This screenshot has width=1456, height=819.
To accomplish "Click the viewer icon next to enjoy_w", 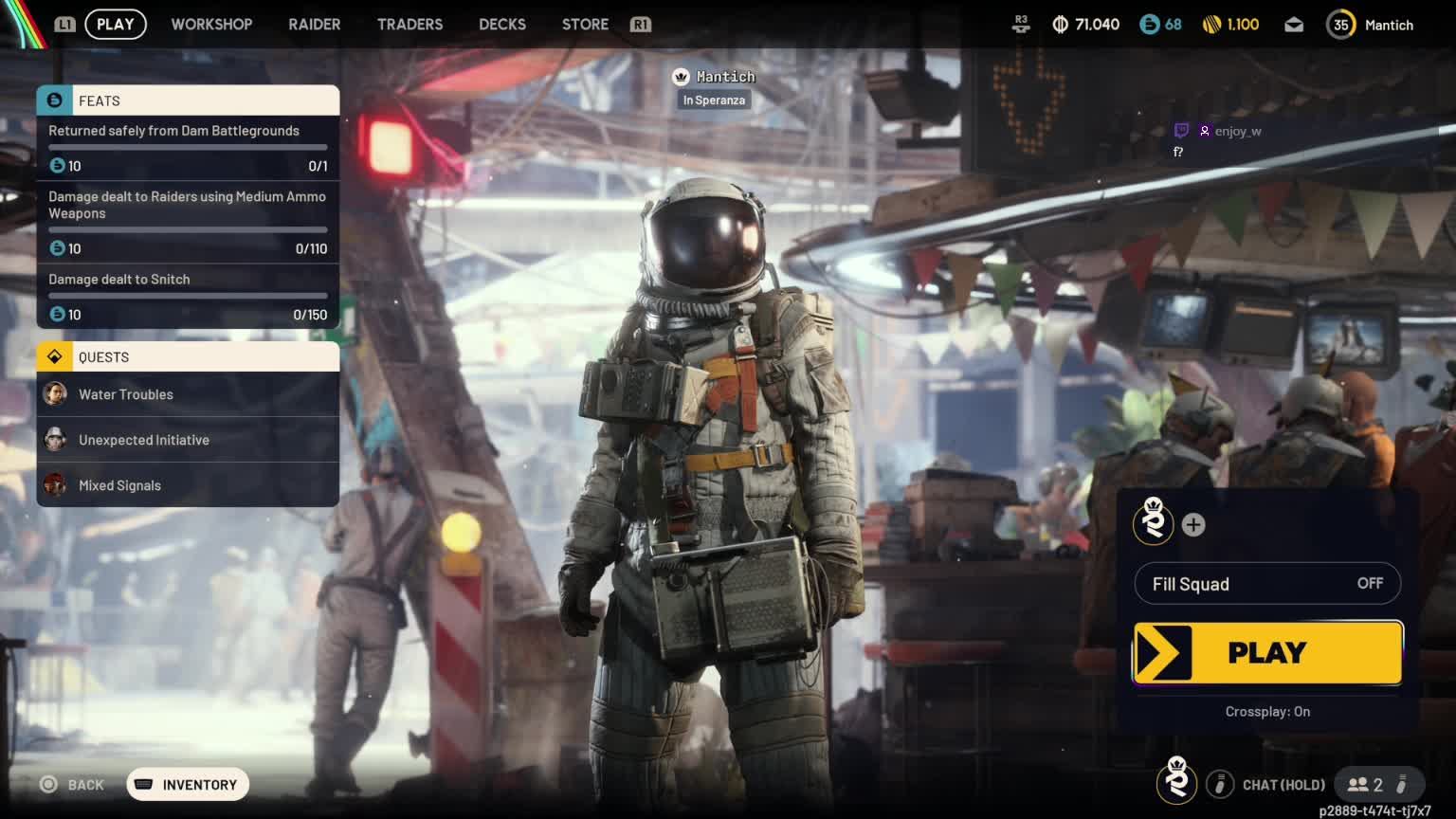I will pos(1204,131).
